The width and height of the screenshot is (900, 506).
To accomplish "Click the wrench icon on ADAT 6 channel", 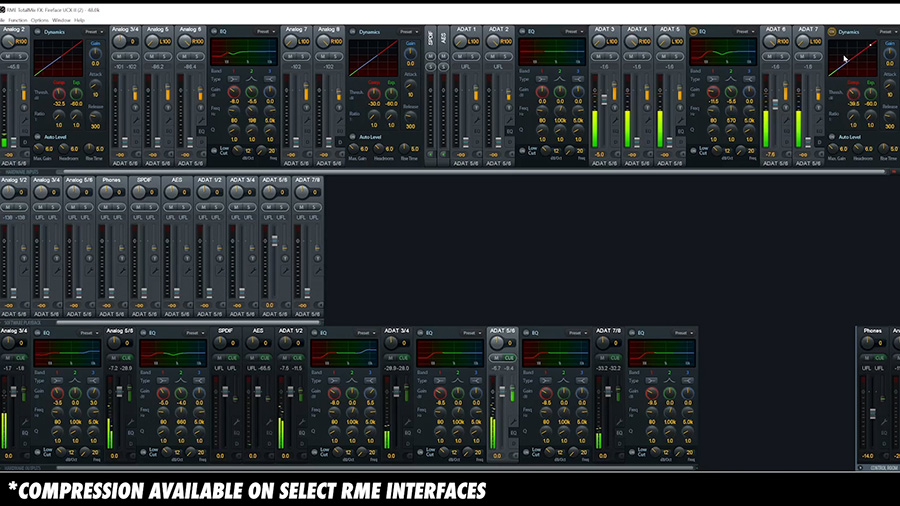I will pos(786,120).
